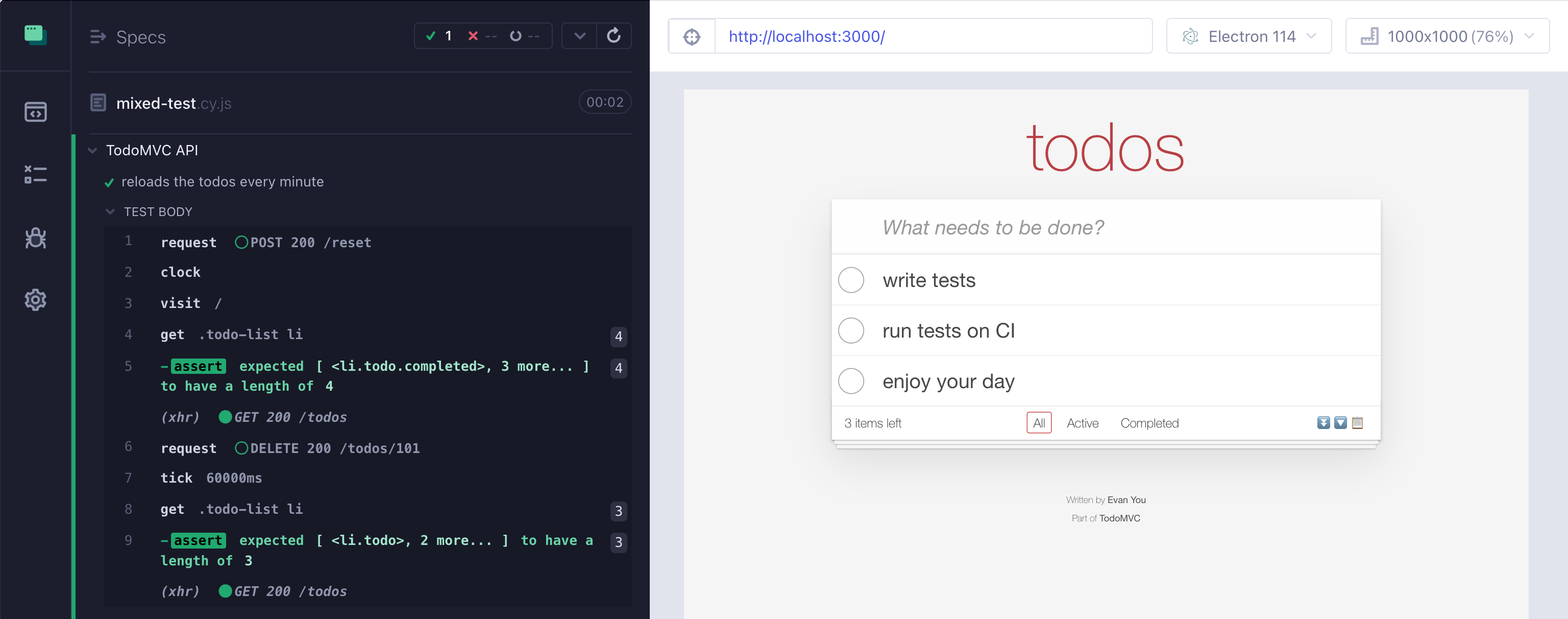Open the selector playground crosshair icon
Screen dimensions: 1568x619
pos(692,37)
